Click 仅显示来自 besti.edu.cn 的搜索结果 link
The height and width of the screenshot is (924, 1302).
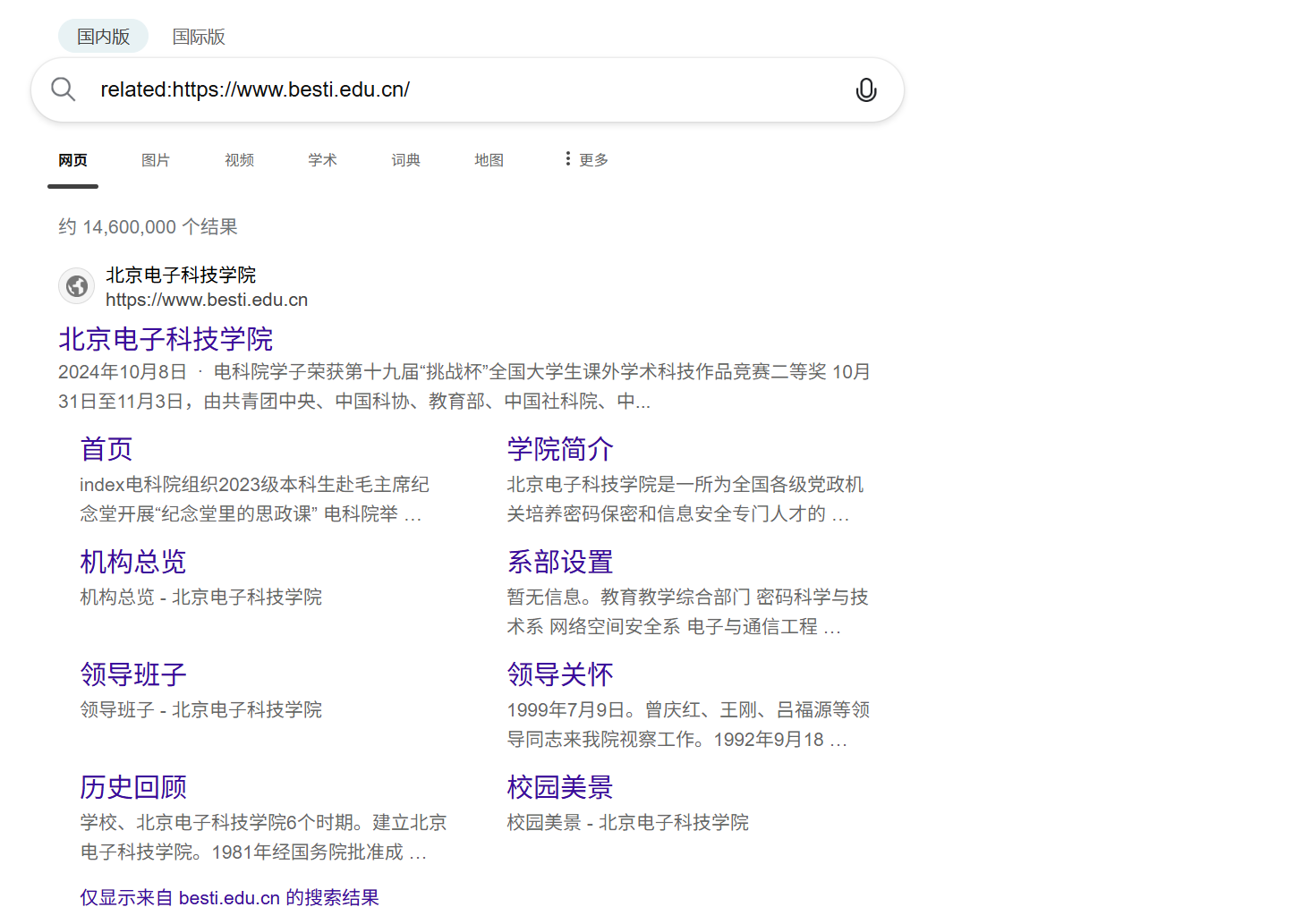click(229, 897)
